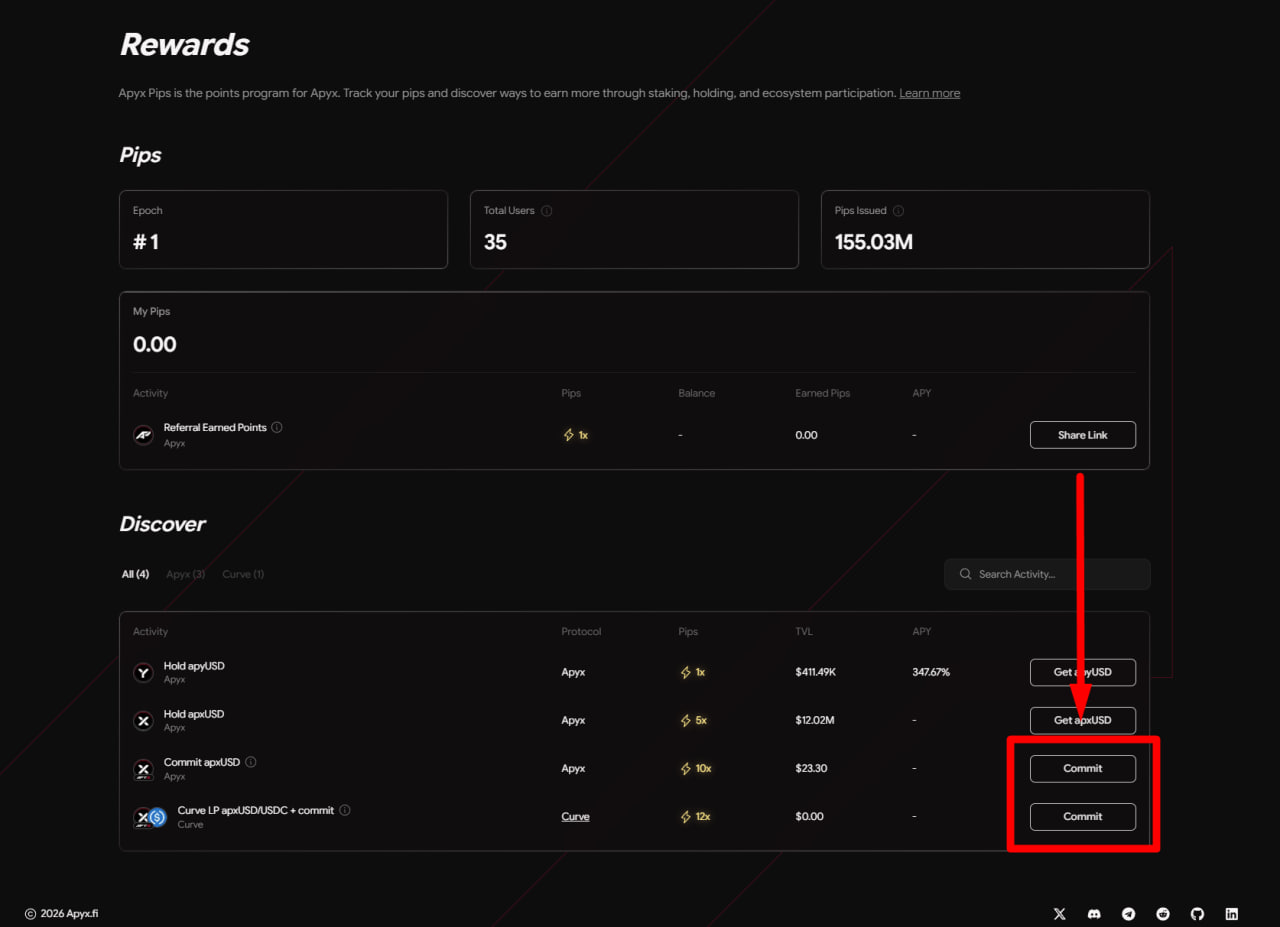Open the LinkedIn icon in footer
This screenshot has width=1280, height=927.
pos(1231,914)
